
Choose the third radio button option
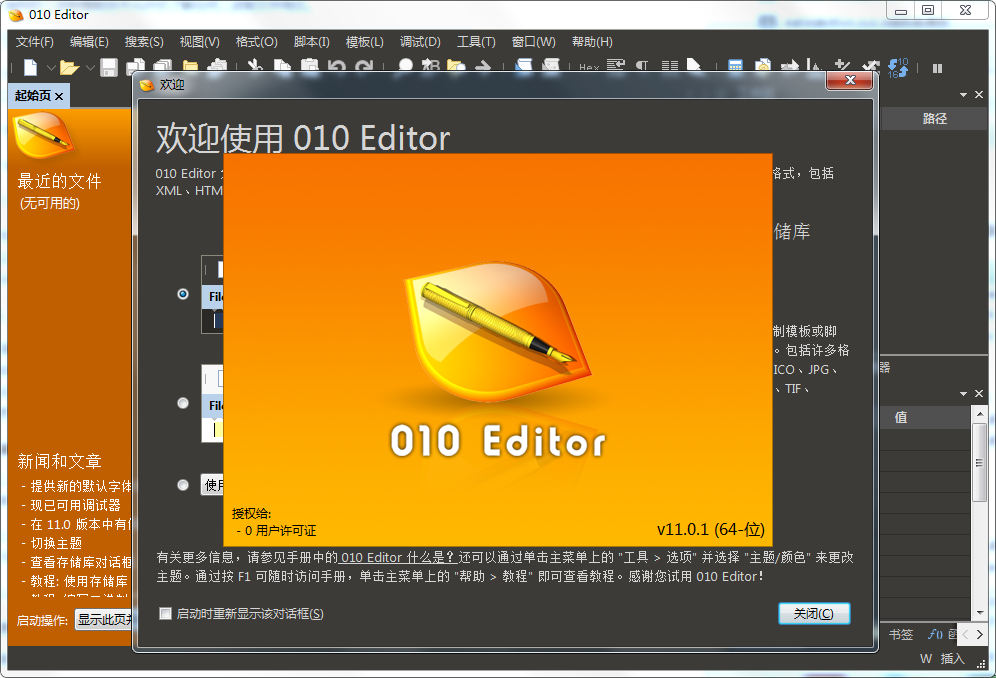click(182, 484)
